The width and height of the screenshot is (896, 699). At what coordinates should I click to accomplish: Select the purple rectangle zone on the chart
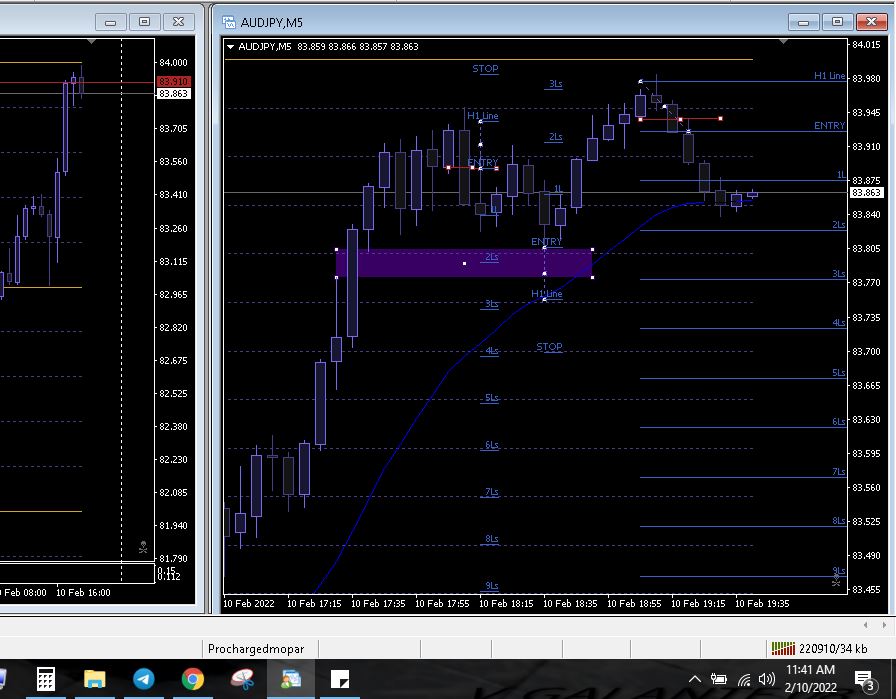[x=464, y=263]
